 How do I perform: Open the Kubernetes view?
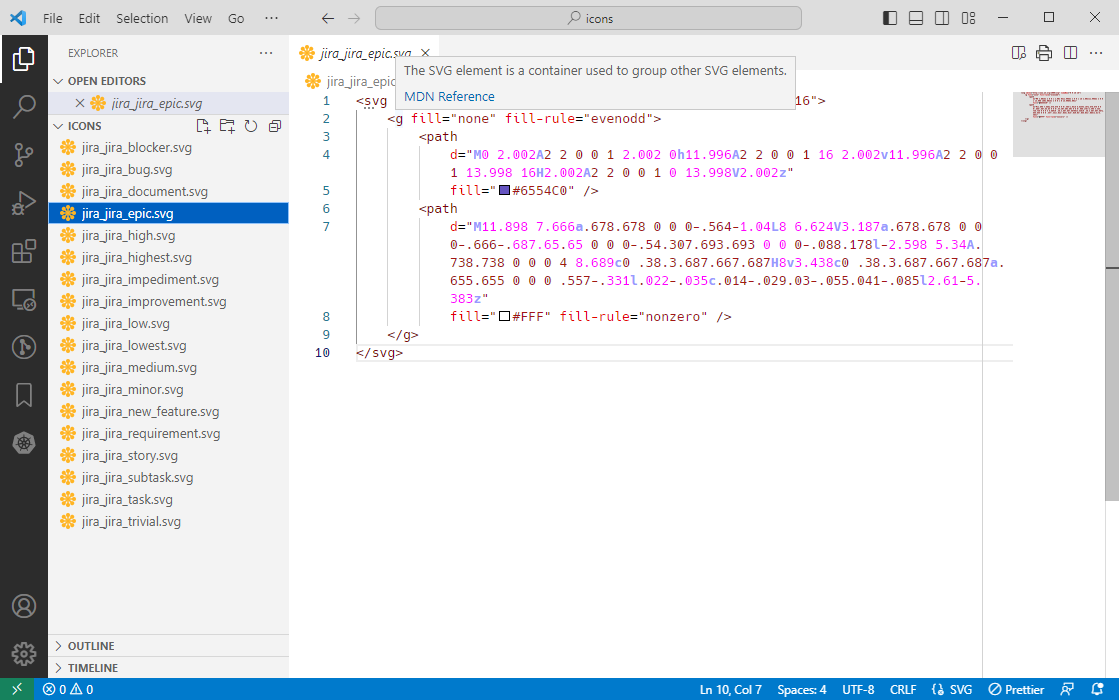pos(24,443)
